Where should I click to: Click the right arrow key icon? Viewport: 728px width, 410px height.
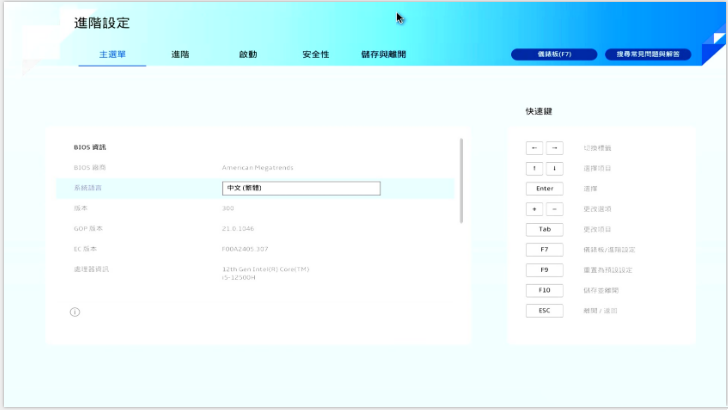point(554,148)
